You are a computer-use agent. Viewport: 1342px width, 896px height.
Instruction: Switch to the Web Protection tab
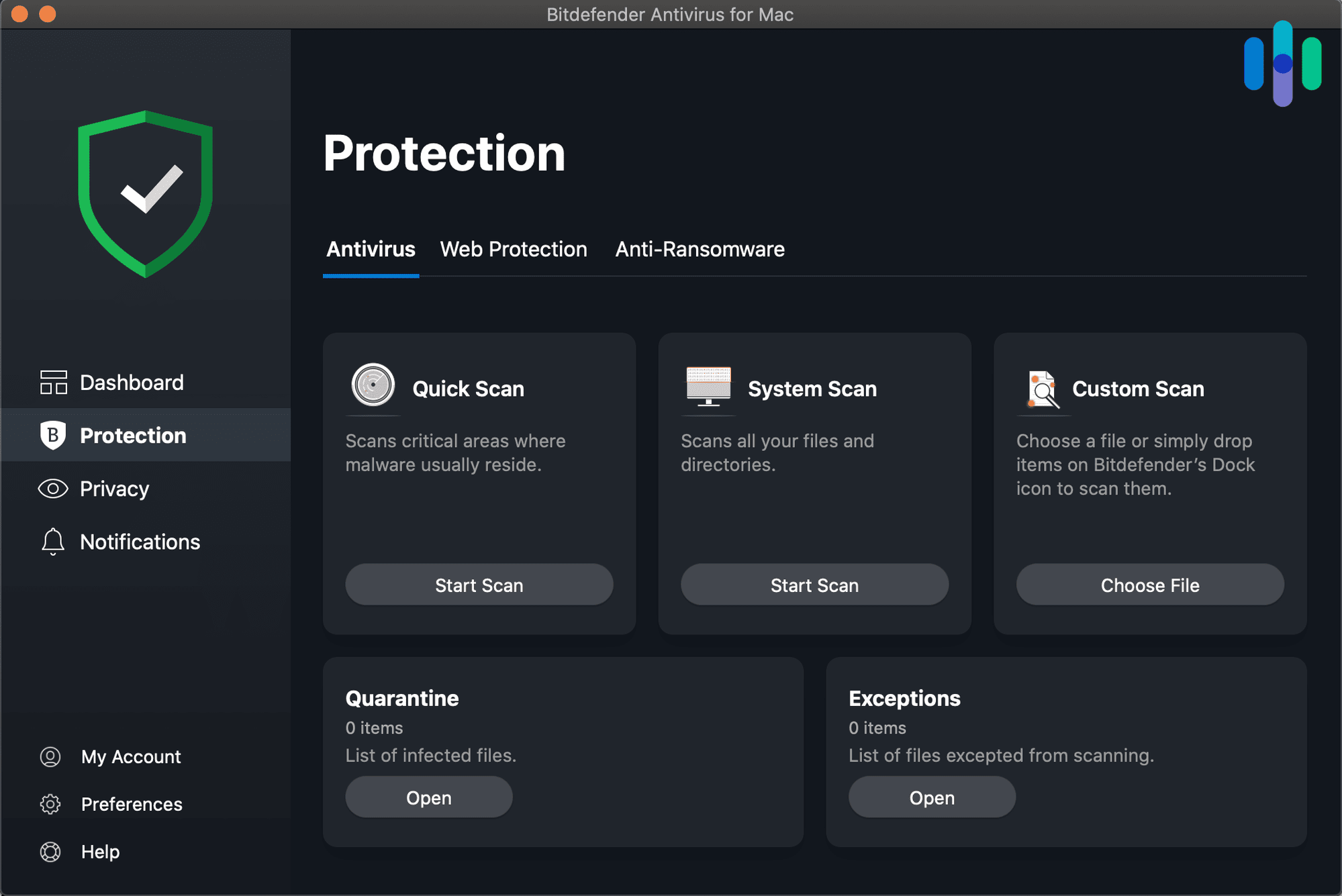pyautogui.click(x=514, y=248)
